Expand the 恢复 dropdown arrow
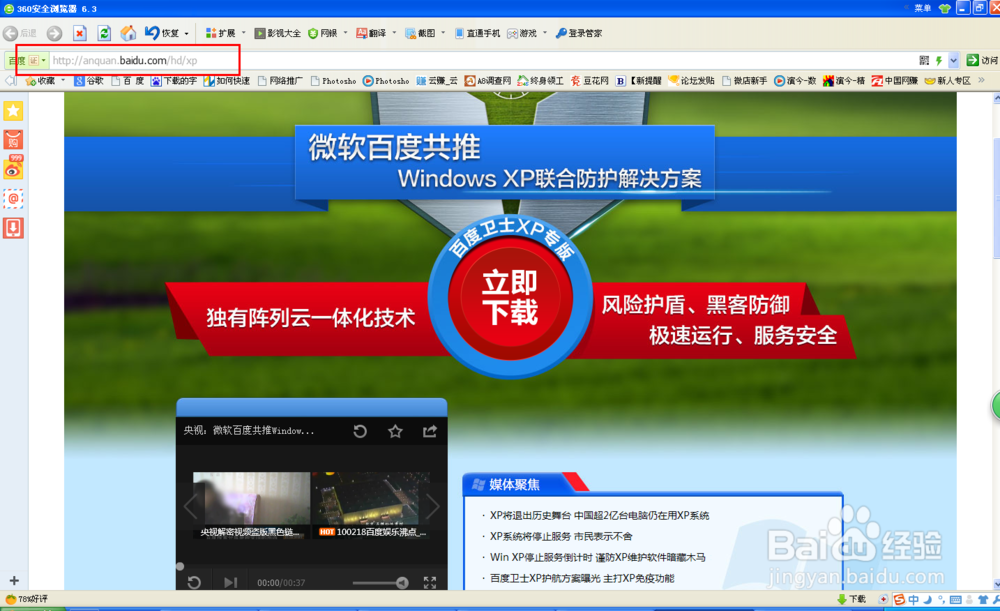 (x=187, y=33)
